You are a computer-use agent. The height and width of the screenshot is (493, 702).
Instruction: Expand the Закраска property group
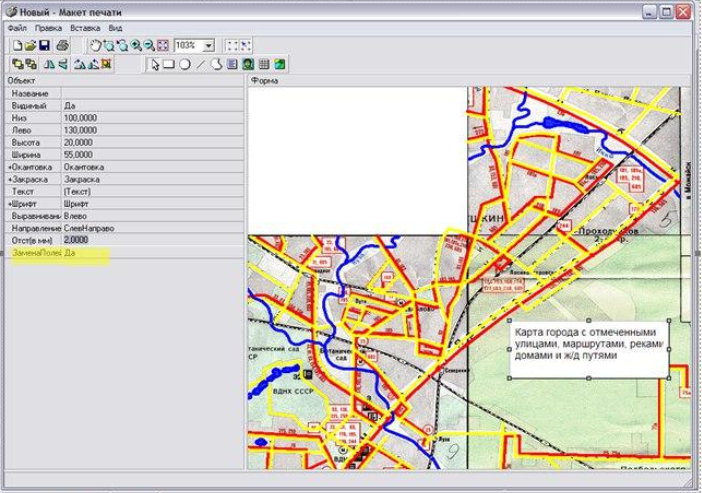click(10, 179)
